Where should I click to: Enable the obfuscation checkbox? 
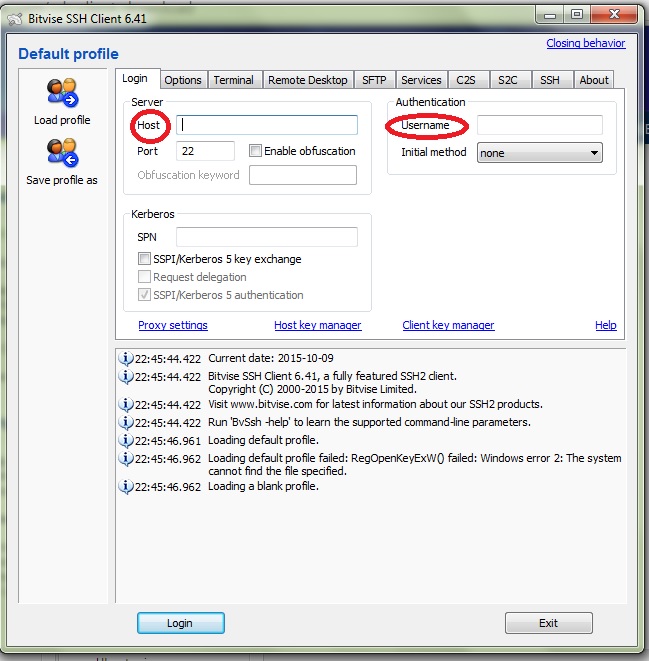pos(255,150)
